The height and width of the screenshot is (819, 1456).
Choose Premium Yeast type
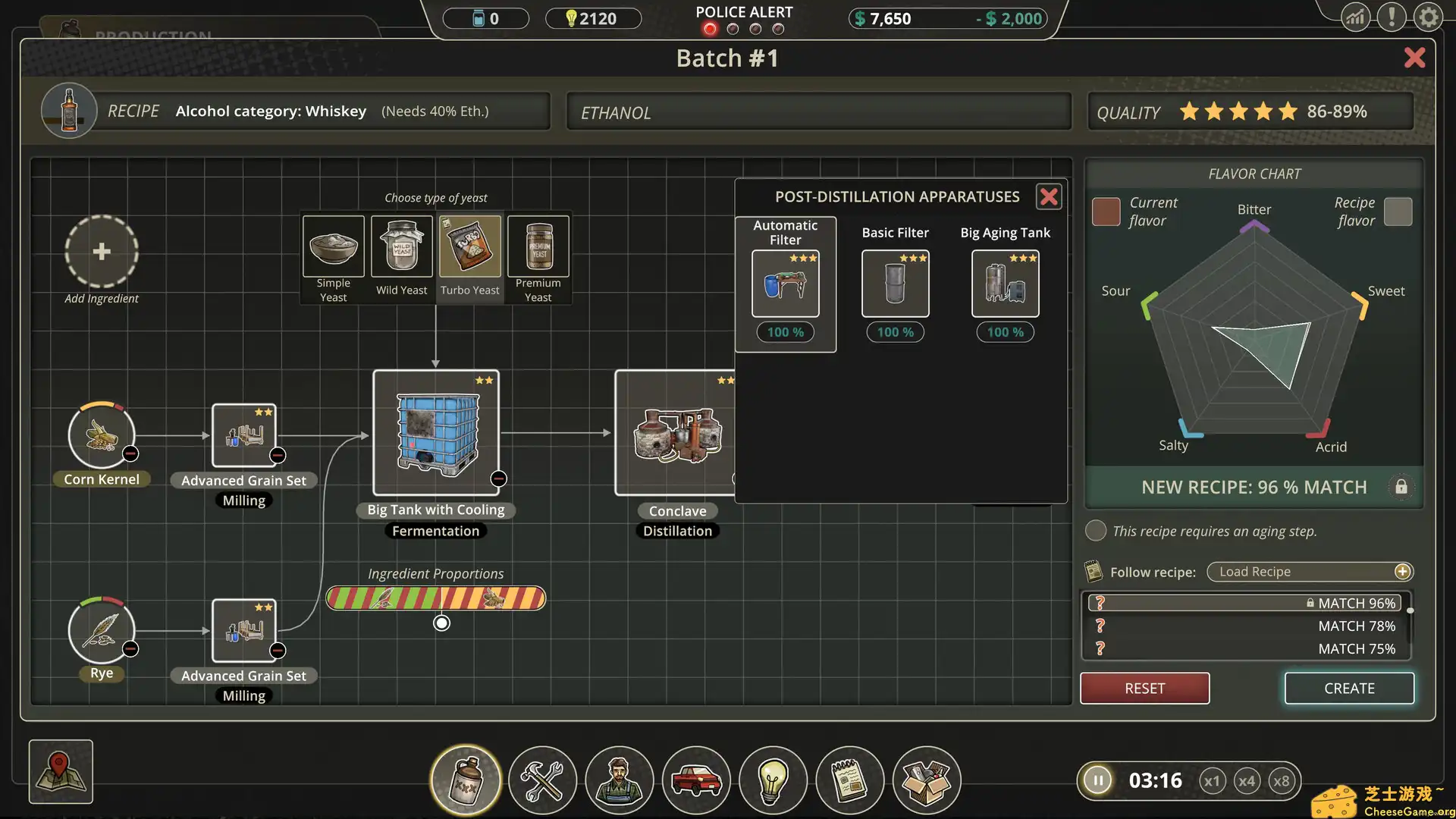coord(538,247)
